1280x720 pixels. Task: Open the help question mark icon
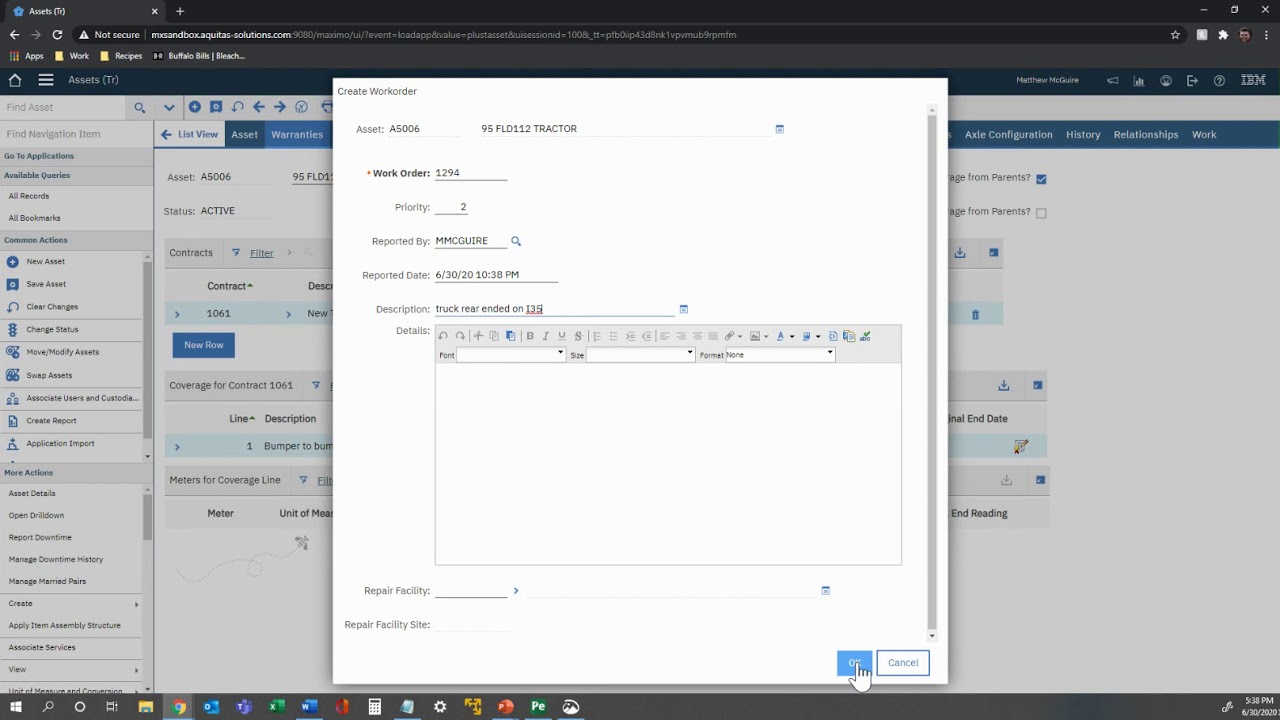[1219, 80]
